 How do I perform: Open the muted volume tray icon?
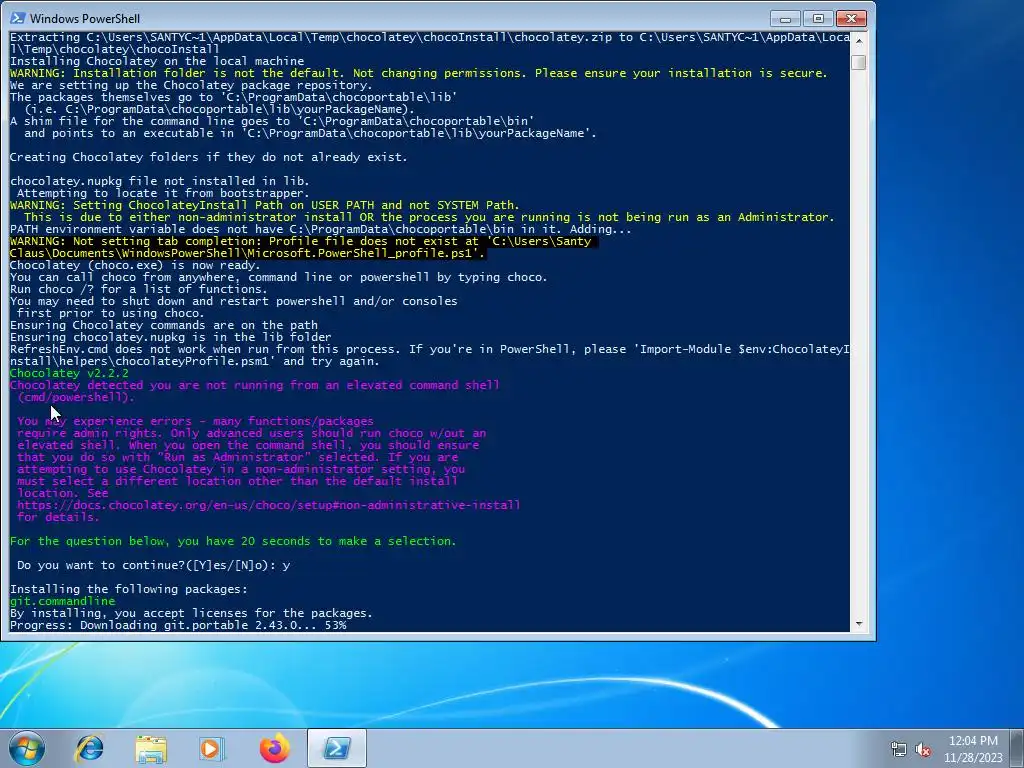[x=923, y=749]
